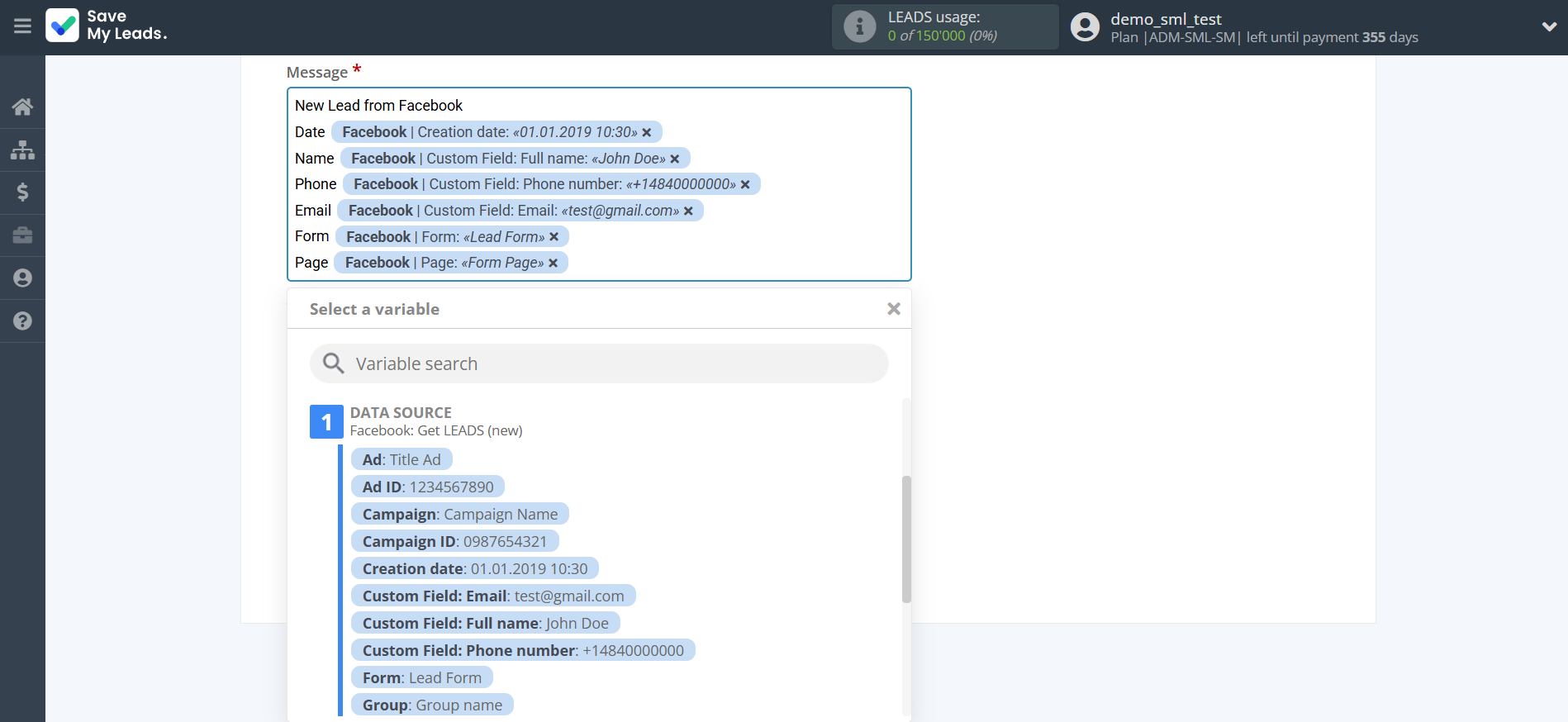
Task: Remove the Full name tag from message
Action: pyautogui.click(x=675, y=159)
